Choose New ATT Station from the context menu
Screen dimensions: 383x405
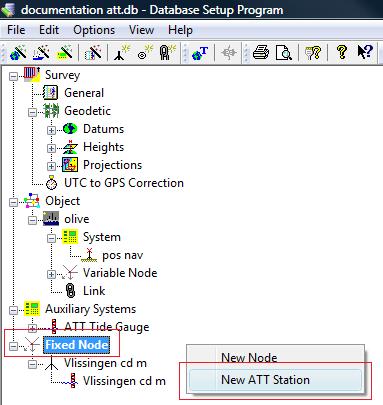click(x=275, y=380)
